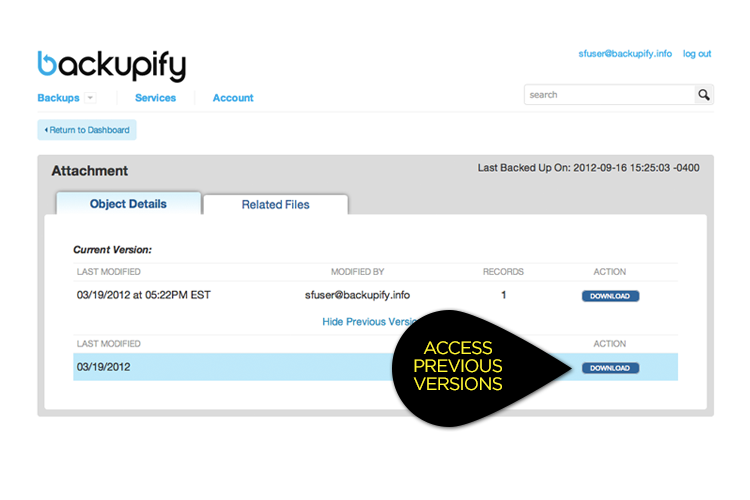Select the highlighted 03/19/2012 previous version row

(x=375, y=367)
